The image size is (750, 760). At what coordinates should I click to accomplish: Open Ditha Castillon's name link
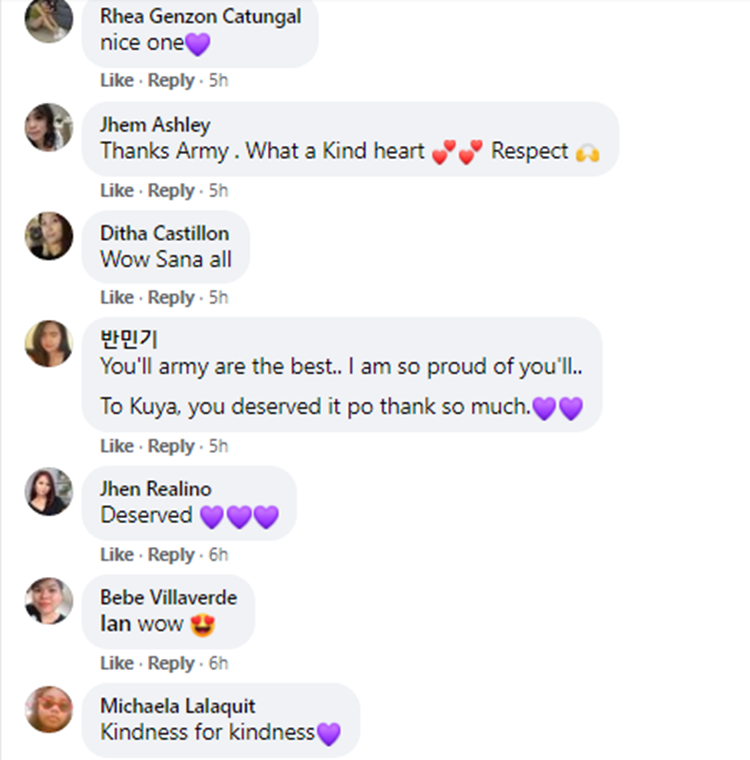(164, 233)
